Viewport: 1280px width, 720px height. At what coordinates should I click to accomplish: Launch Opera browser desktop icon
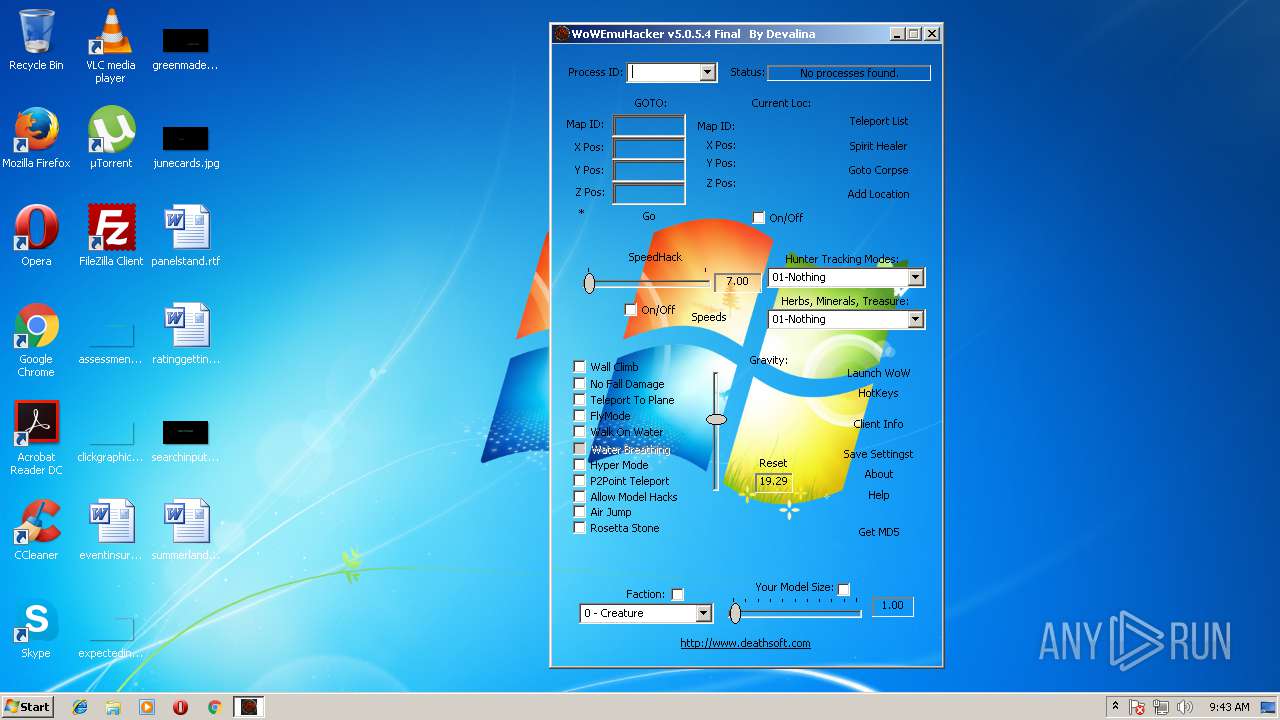(36, 236)
